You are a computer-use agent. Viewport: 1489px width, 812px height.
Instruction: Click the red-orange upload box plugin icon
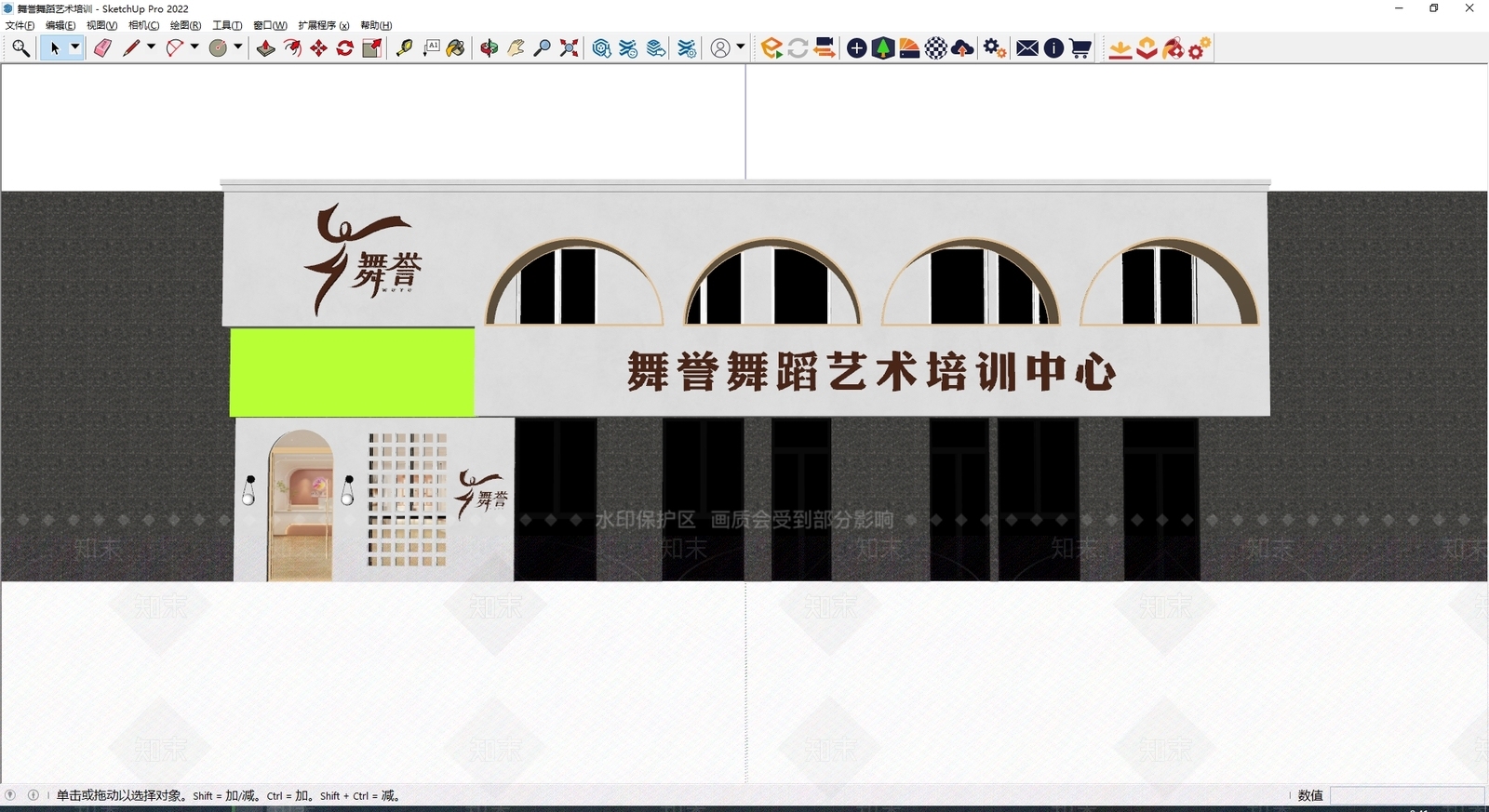[1147, 48]
